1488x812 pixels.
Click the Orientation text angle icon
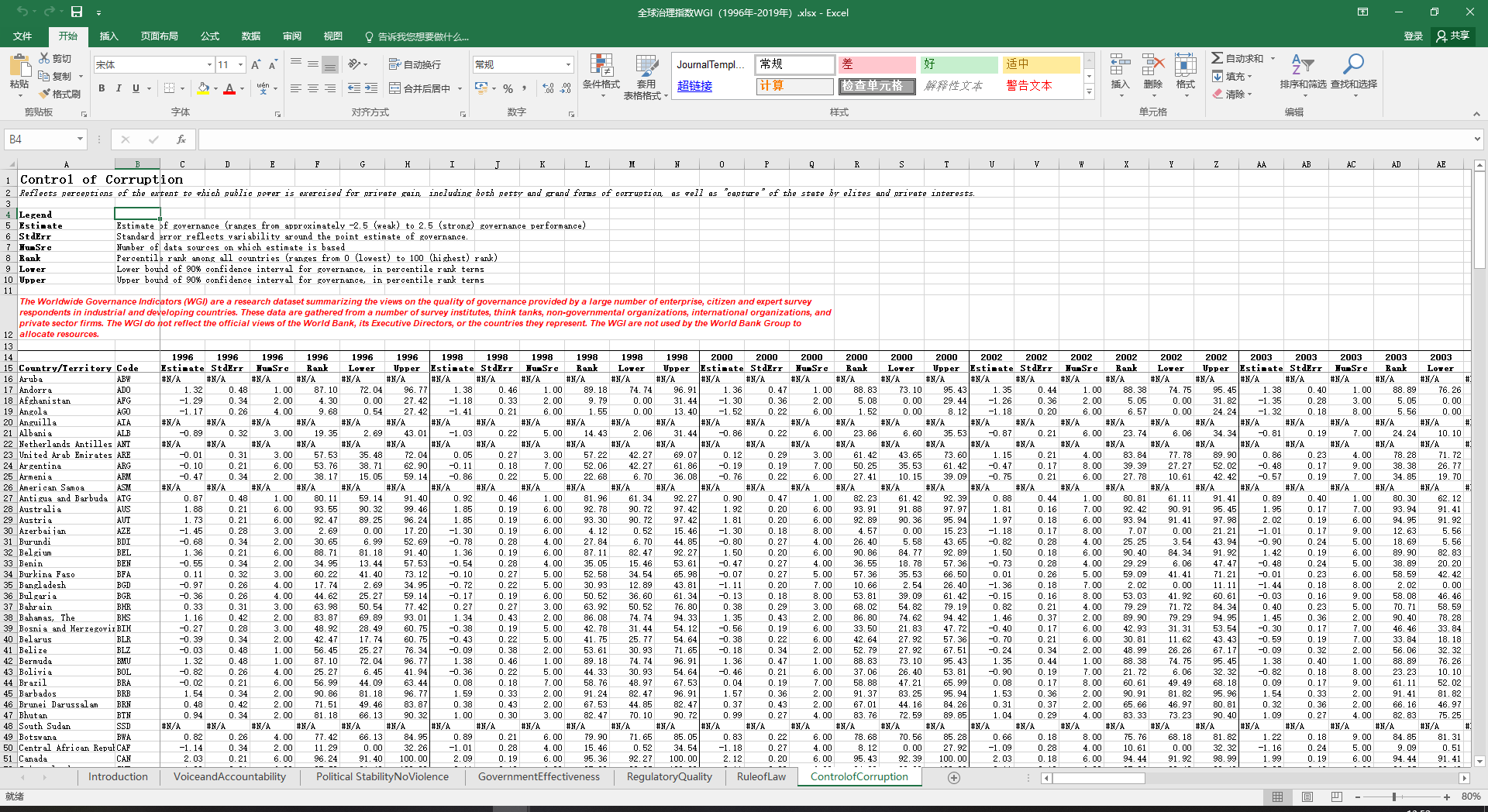pos(355,64)
